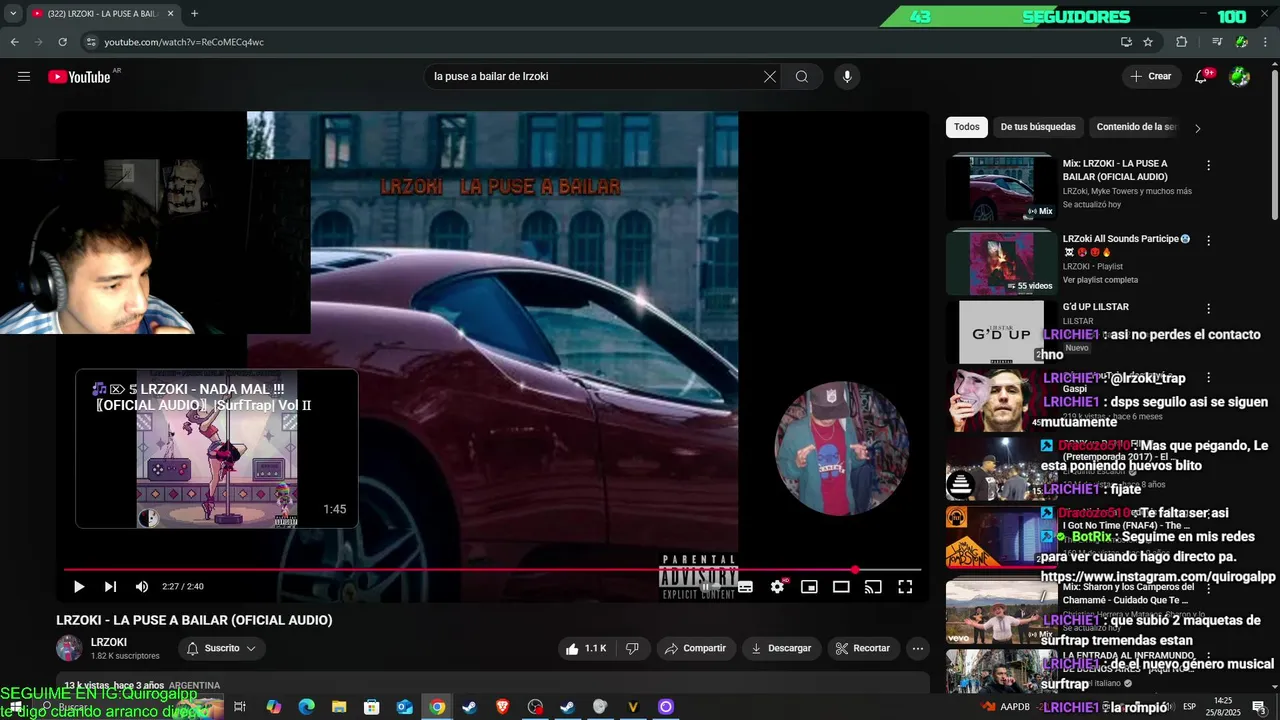
Task: Click the circular channel watermark on video
Action: point(842,449)
